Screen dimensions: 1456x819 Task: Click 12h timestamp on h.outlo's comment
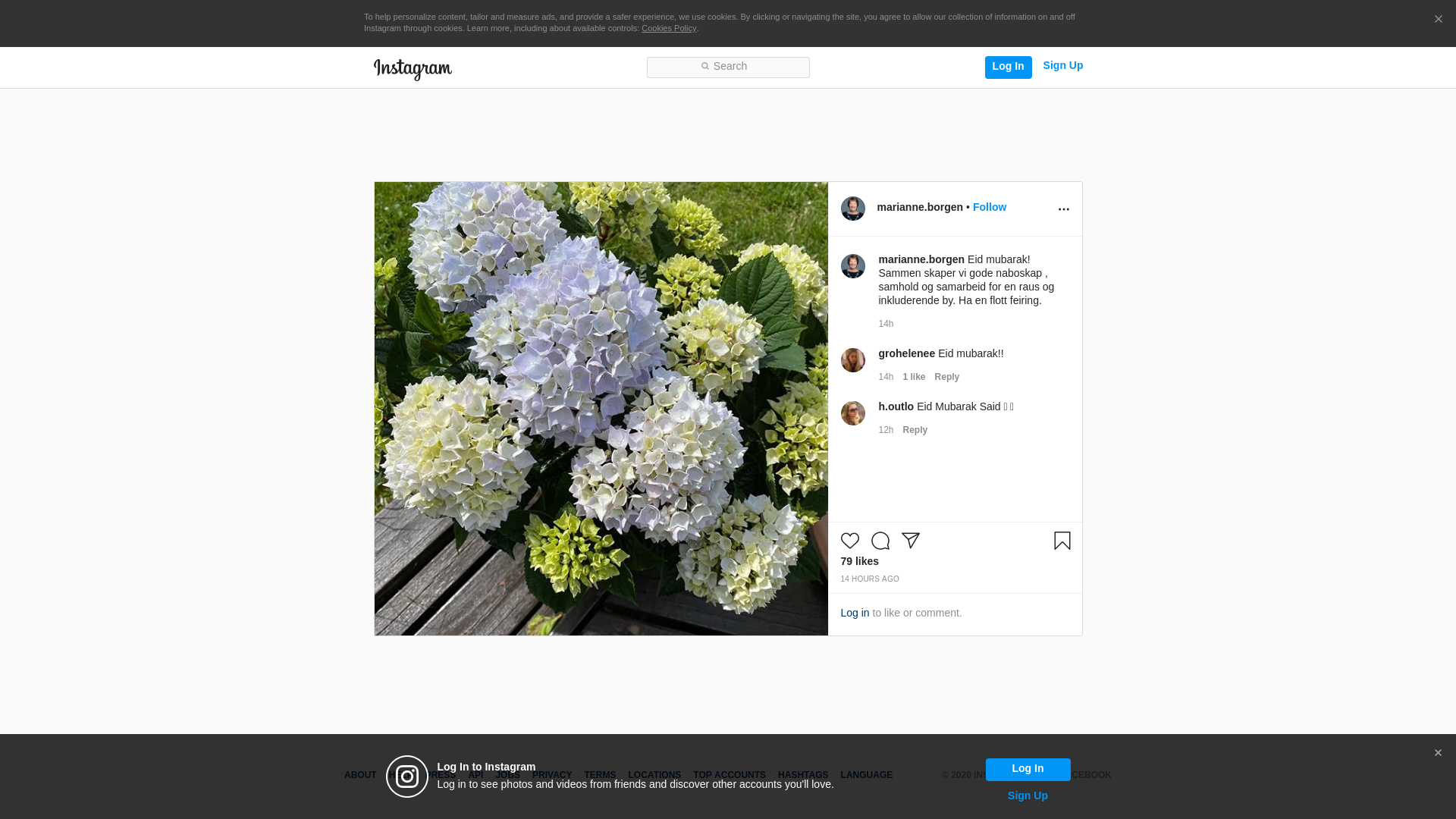(886, 430)
